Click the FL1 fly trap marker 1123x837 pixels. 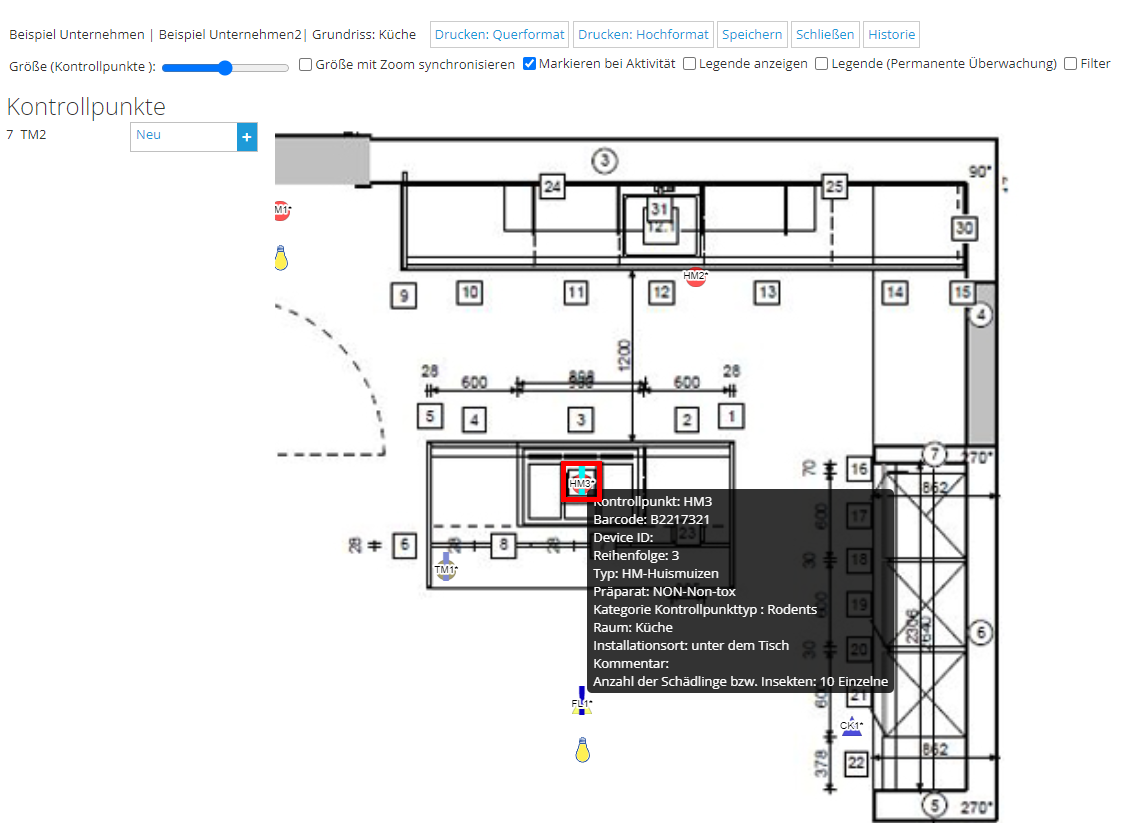click(582, 701)
